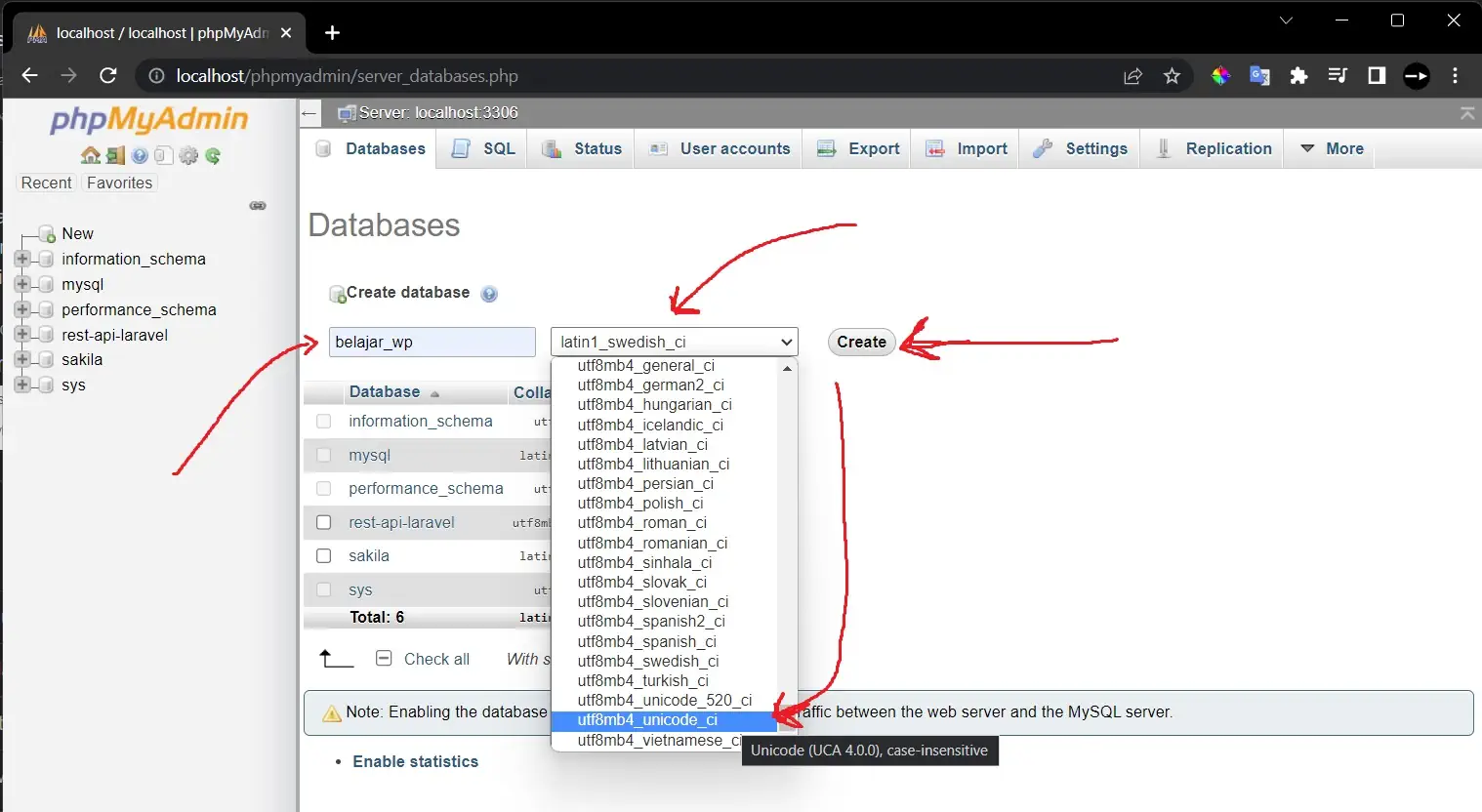1482x812 pixels.
Task: Tick the rest-api-laravel row checkbox
Action: coord(324,523)
